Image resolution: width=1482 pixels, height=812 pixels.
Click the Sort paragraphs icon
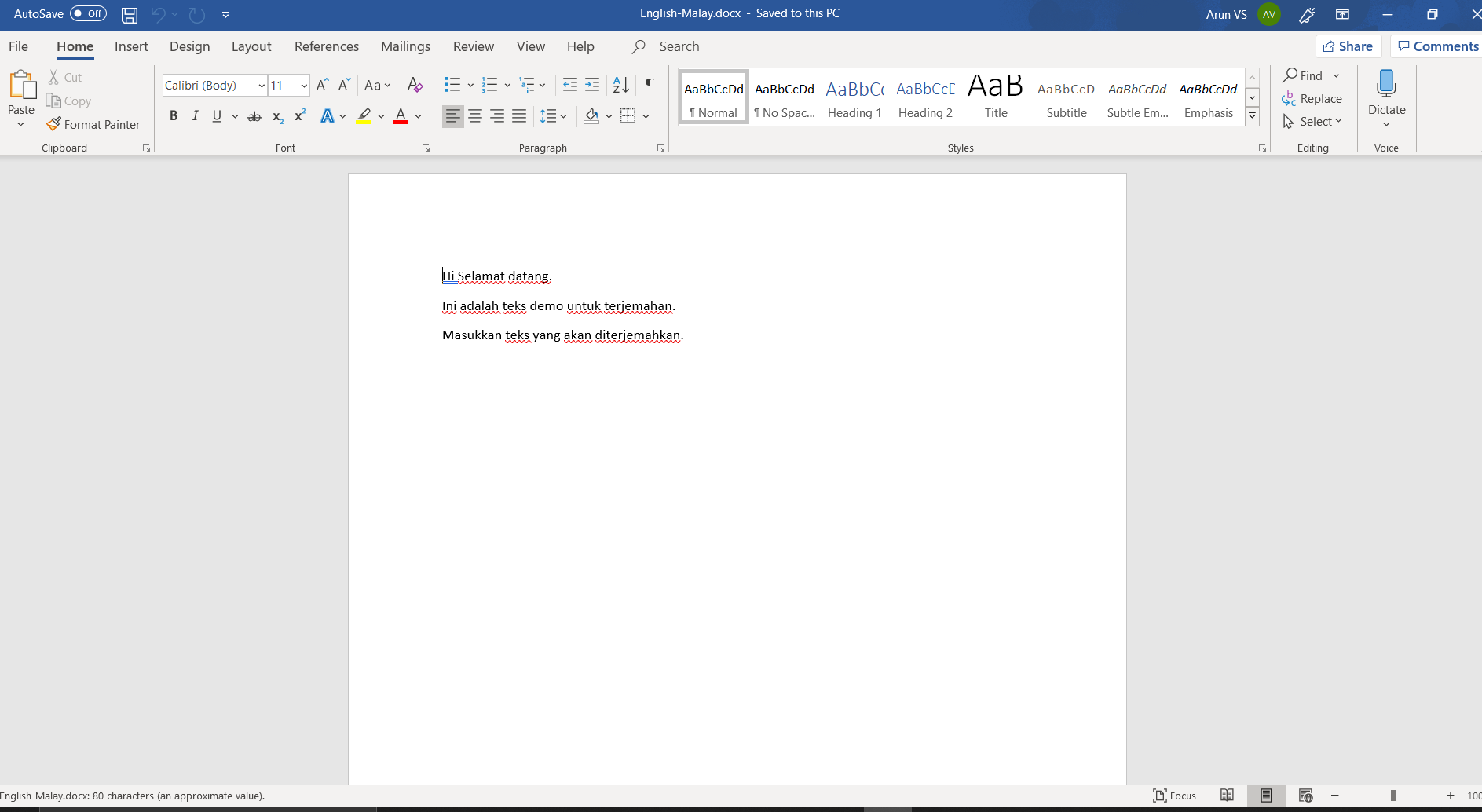click(x=620, y=85)
